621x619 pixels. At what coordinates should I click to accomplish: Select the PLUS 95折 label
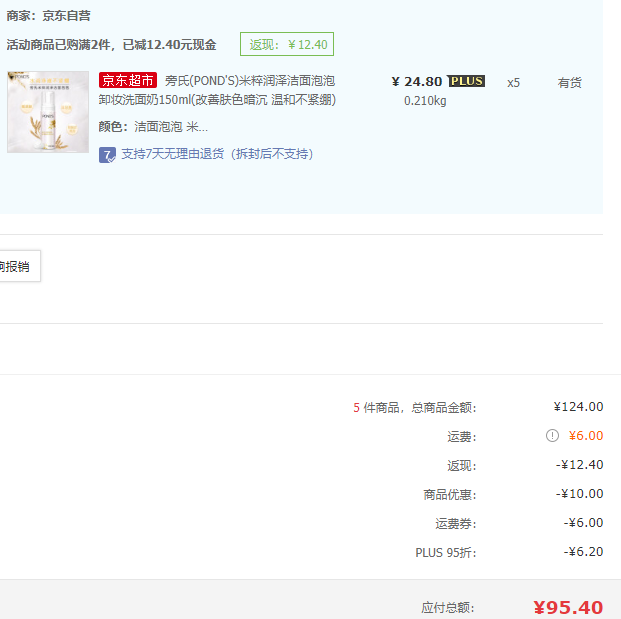coord(446,552)
